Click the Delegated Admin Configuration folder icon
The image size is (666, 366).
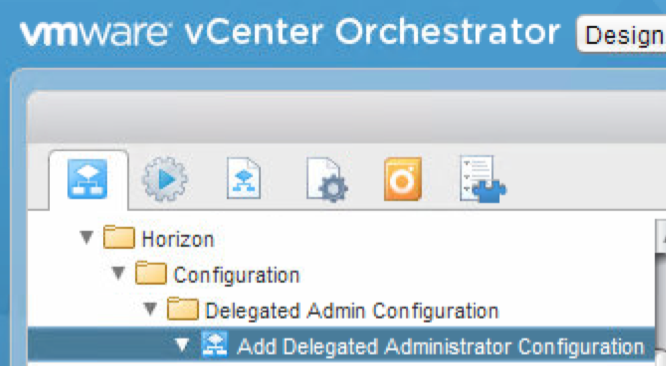tap(183, 309)
